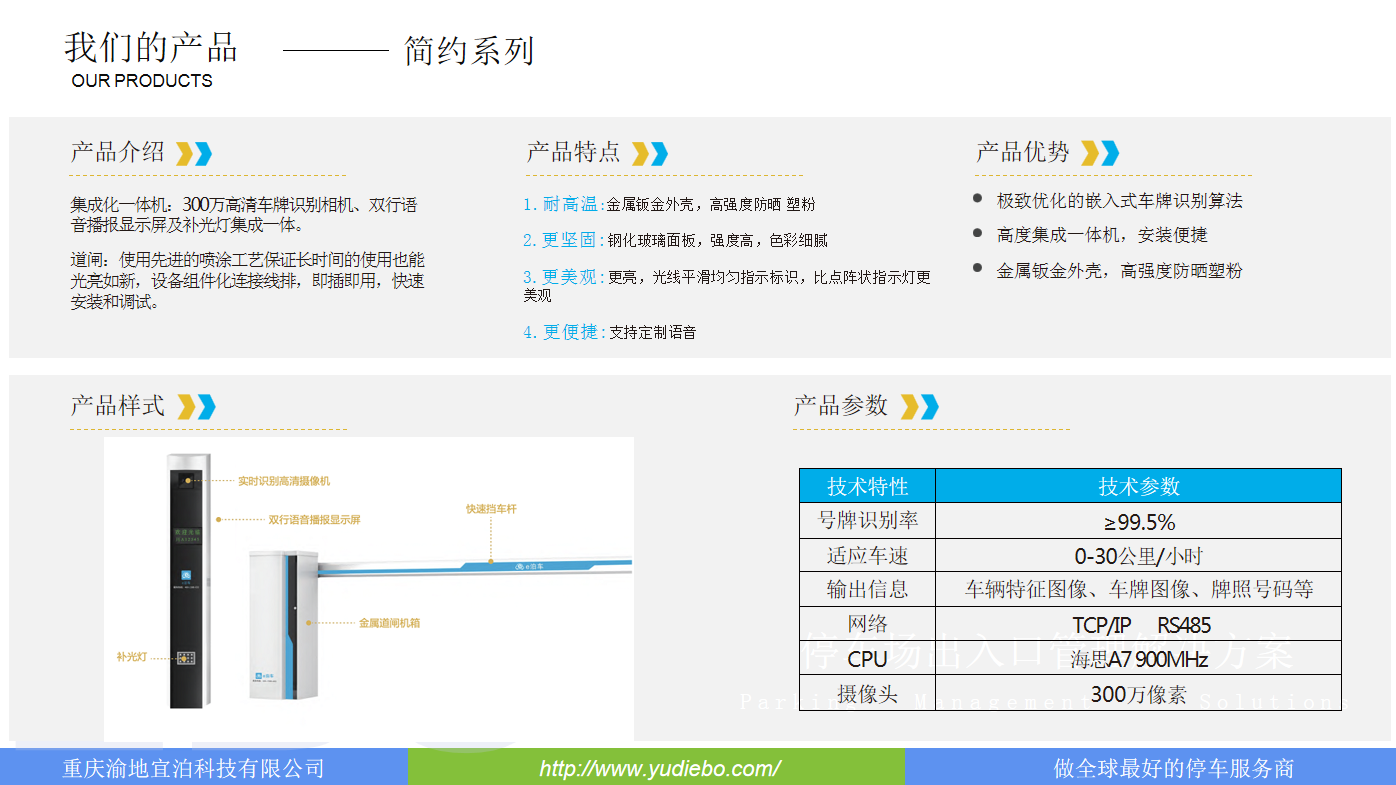Click the double-chevron icon beside 产品样式
This screenshot has height=785, width=1396.
coord(197,407)
